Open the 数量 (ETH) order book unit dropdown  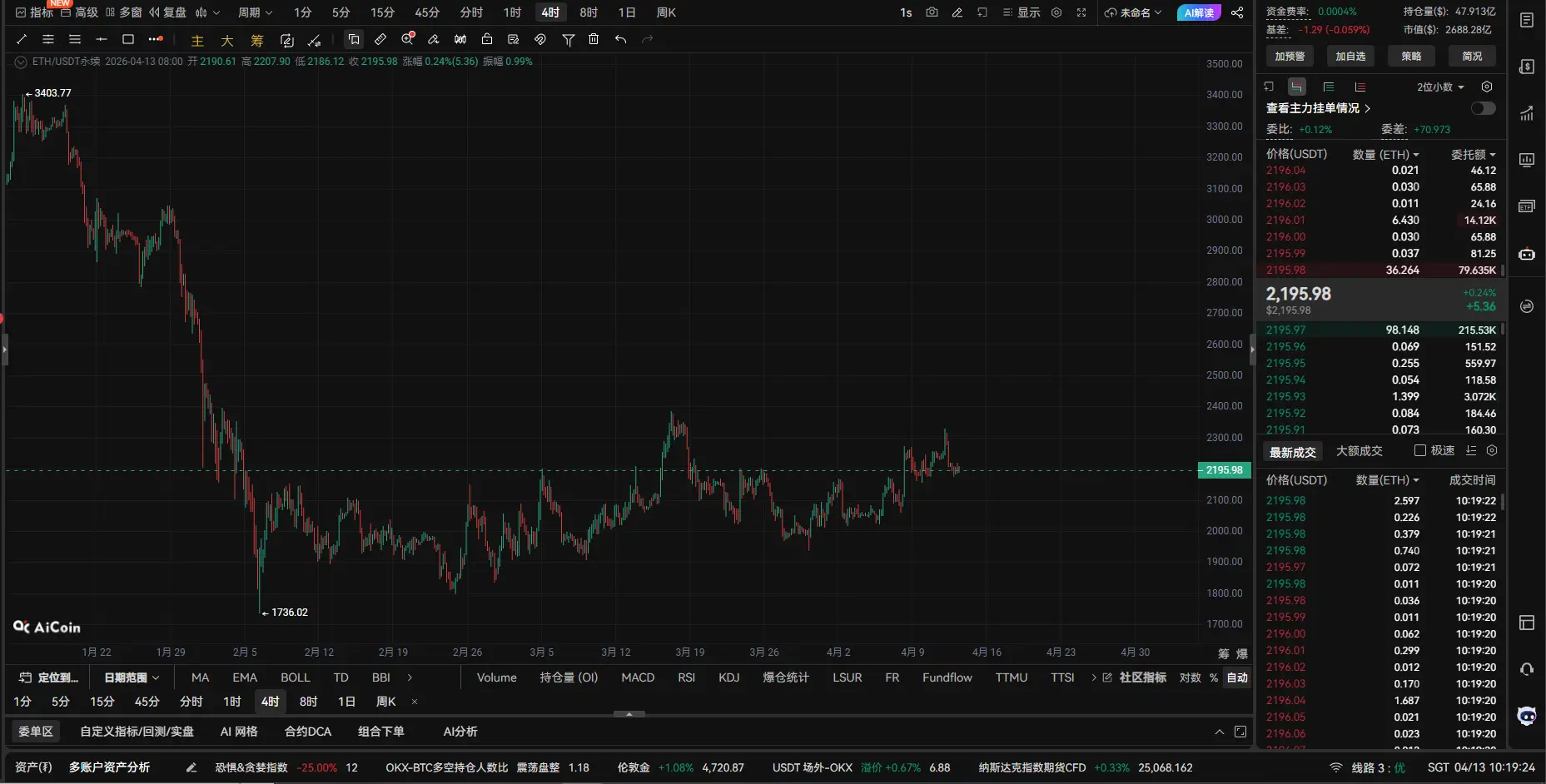[x=1385, y=154]
